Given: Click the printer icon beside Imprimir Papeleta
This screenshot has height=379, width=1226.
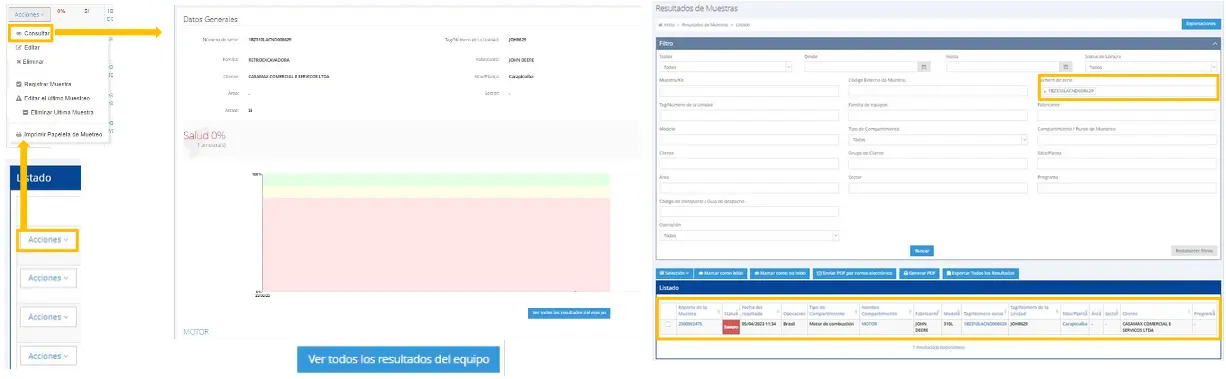Looking at the screenshot, I should [x=19, y=134].
